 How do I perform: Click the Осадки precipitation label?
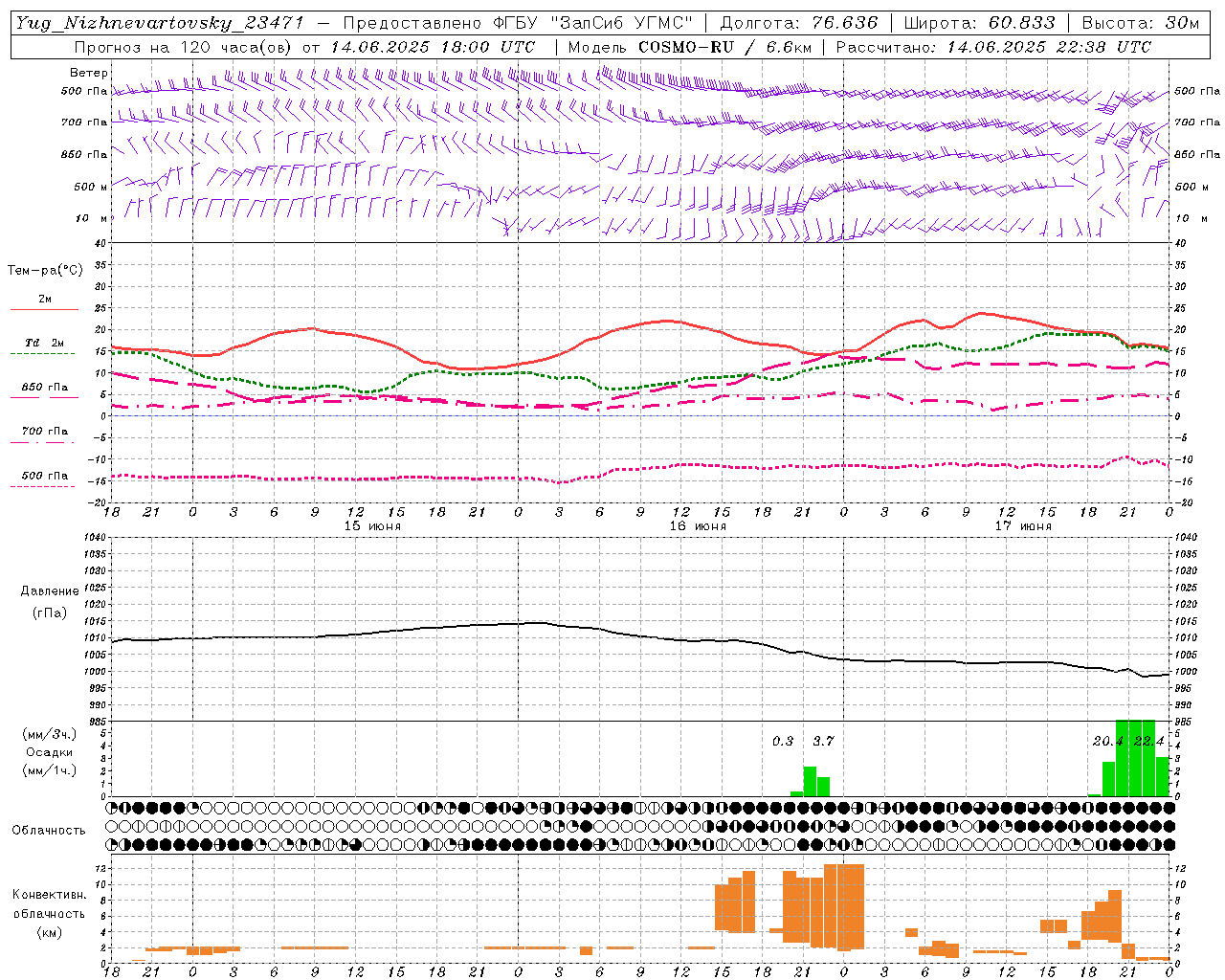pyautogui.click(x=50, y=752)
